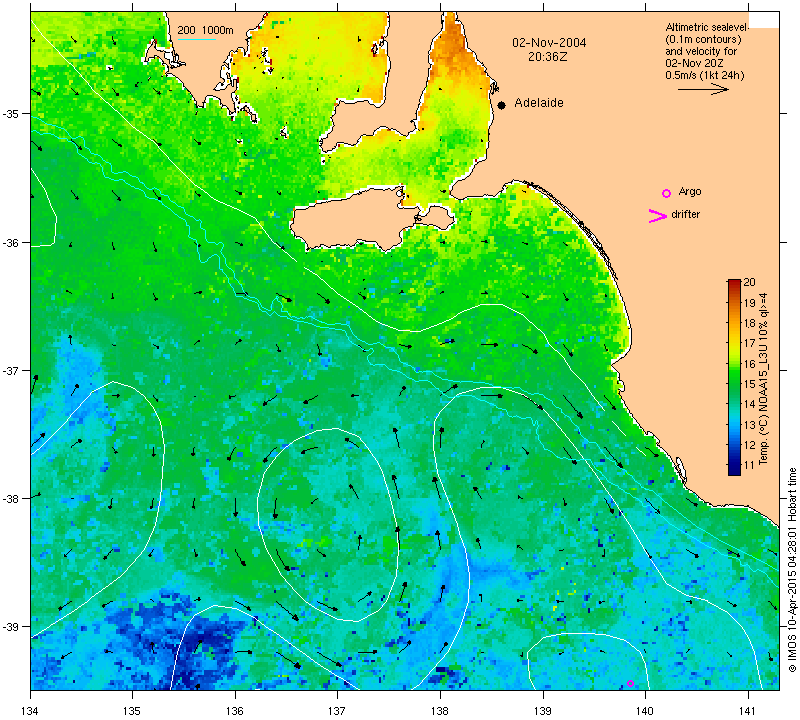
Task: Click latitude axis label -36
Action: pyautogui.click(x=10, y=242)
